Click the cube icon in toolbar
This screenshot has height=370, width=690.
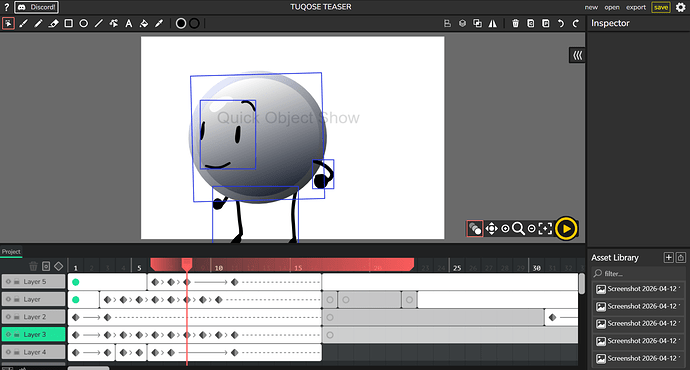(x=462, y=23)
